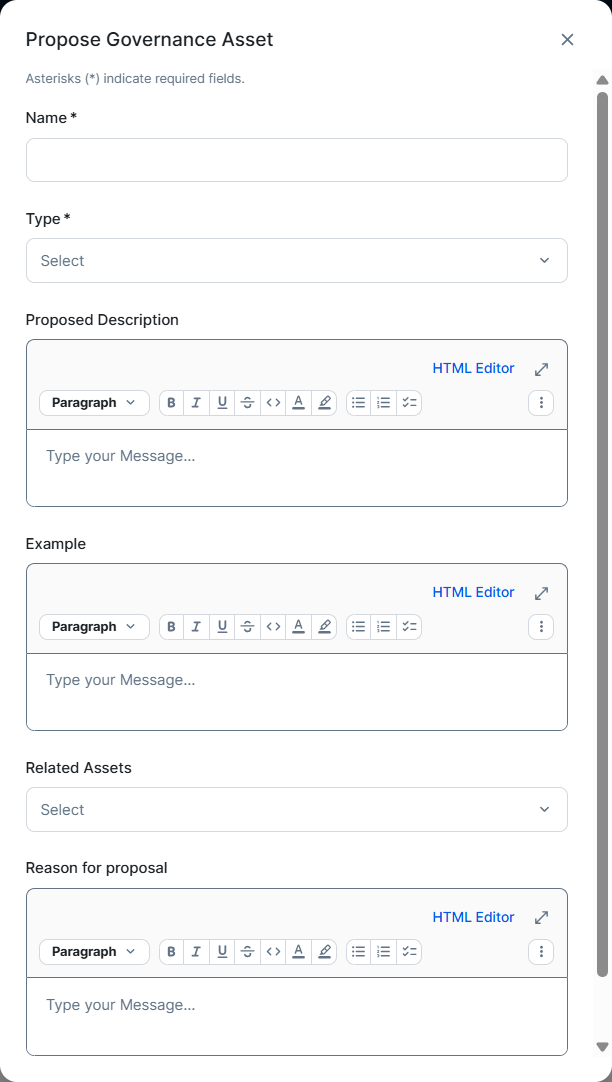Add checklist in Reason for proposal editor
612x1082 pixels.
409,952
